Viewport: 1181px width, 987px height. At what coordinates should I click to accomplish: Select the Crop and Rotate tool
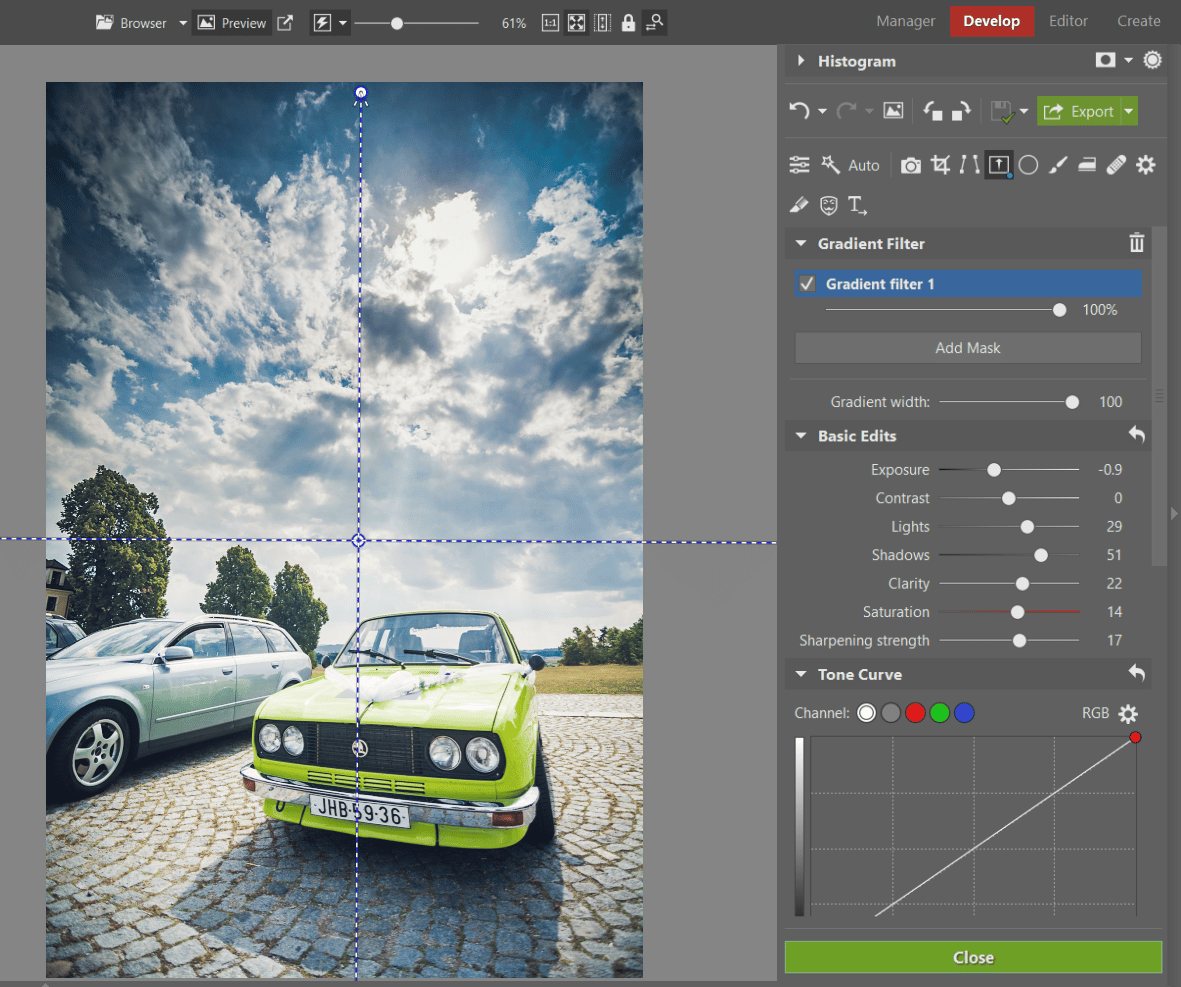click(x=940, y=164)
